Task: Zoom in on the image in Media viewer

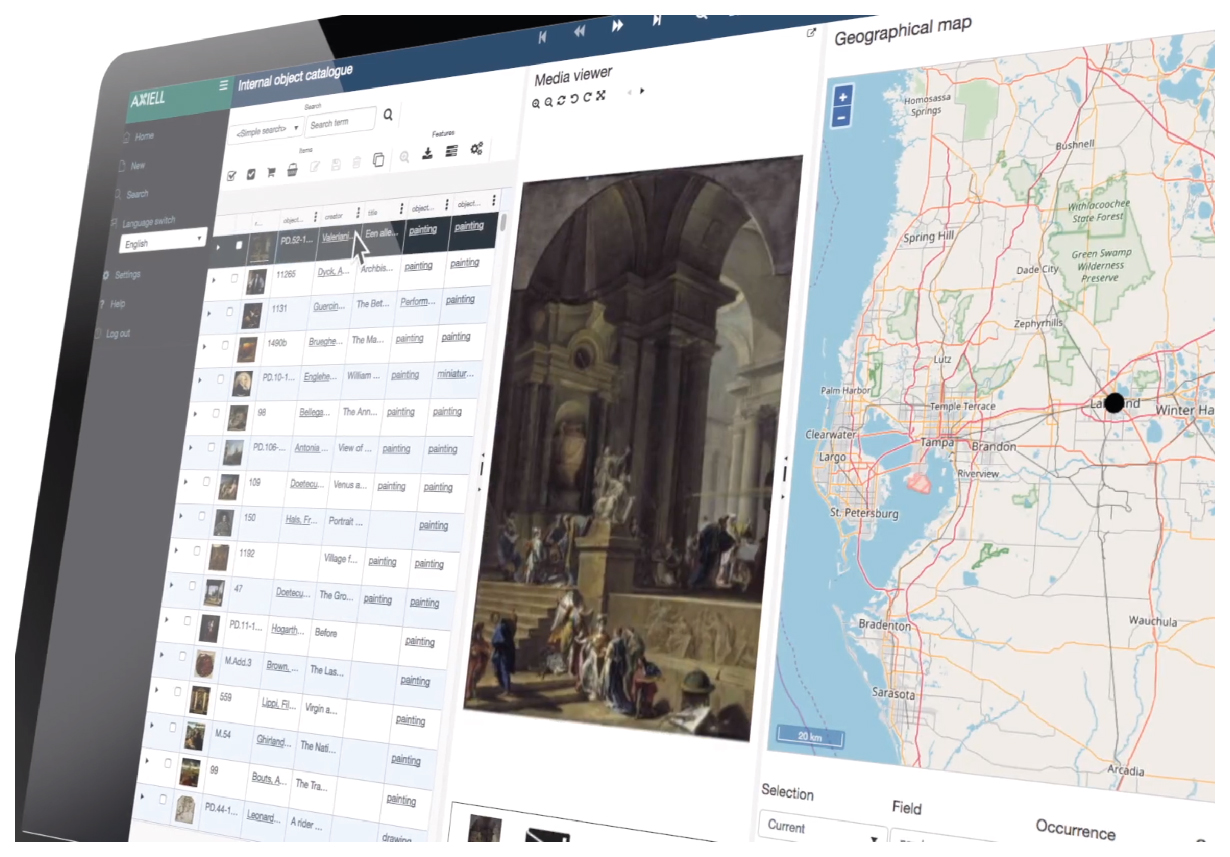Action: click(536, 103)
